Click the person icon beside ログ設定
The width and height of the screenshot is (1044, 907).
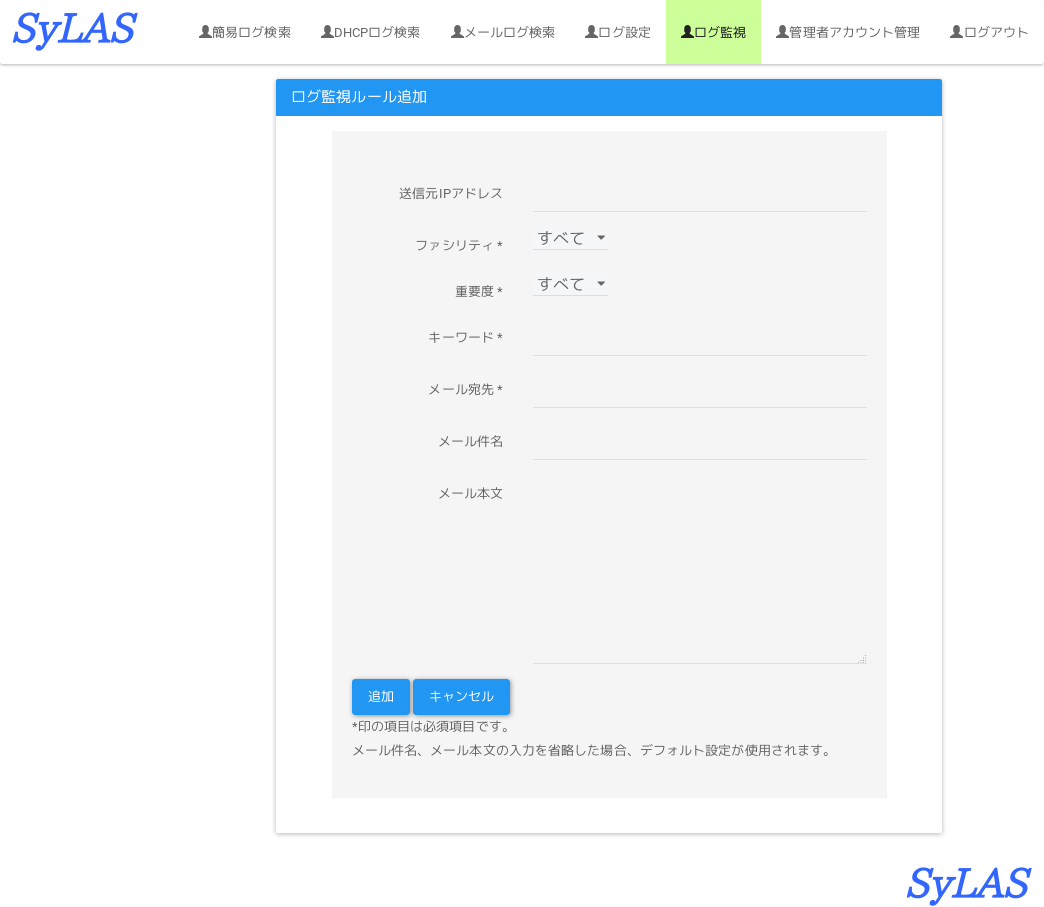click(x=591, y=31)
